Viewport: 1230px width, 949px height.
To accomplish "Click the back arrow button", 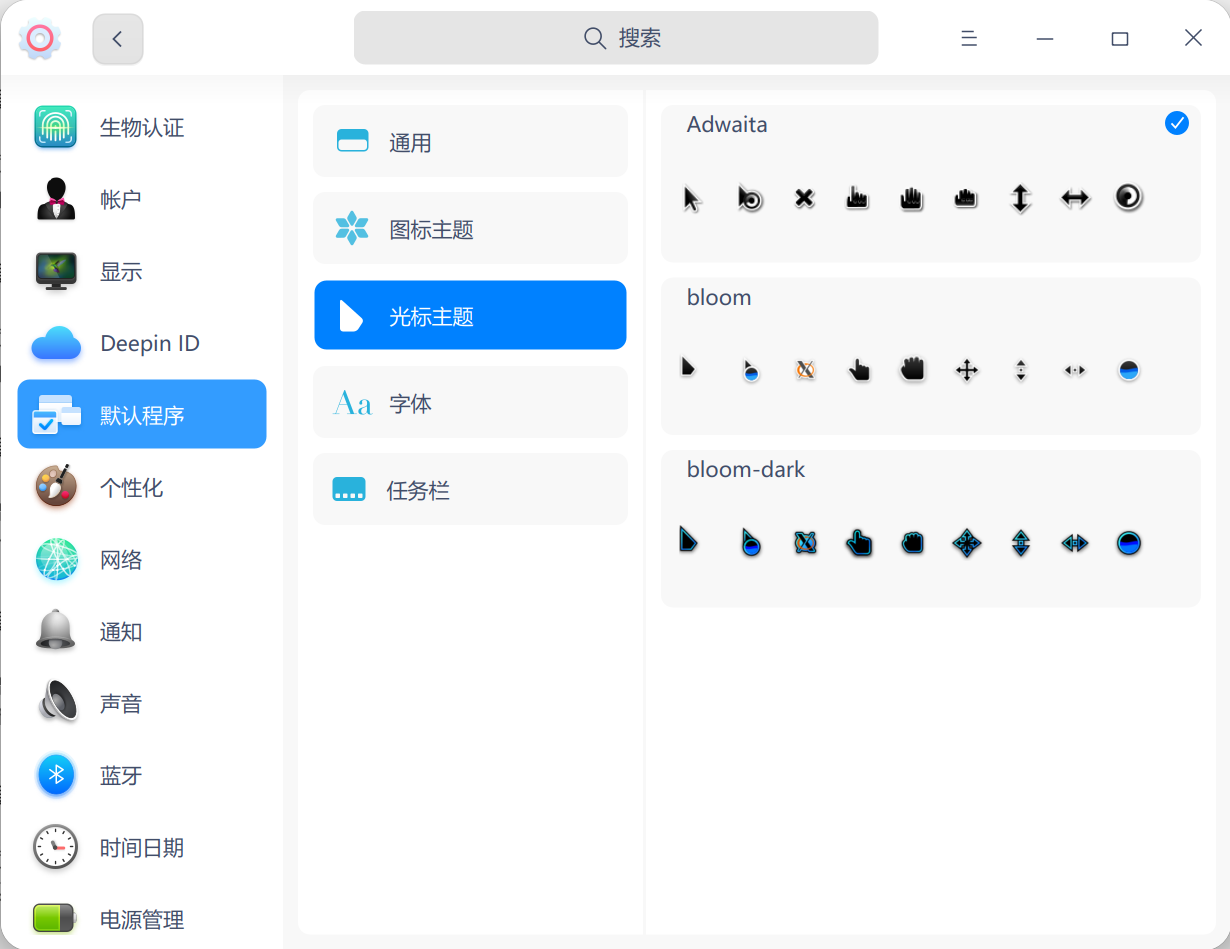I will click(117, 38).
